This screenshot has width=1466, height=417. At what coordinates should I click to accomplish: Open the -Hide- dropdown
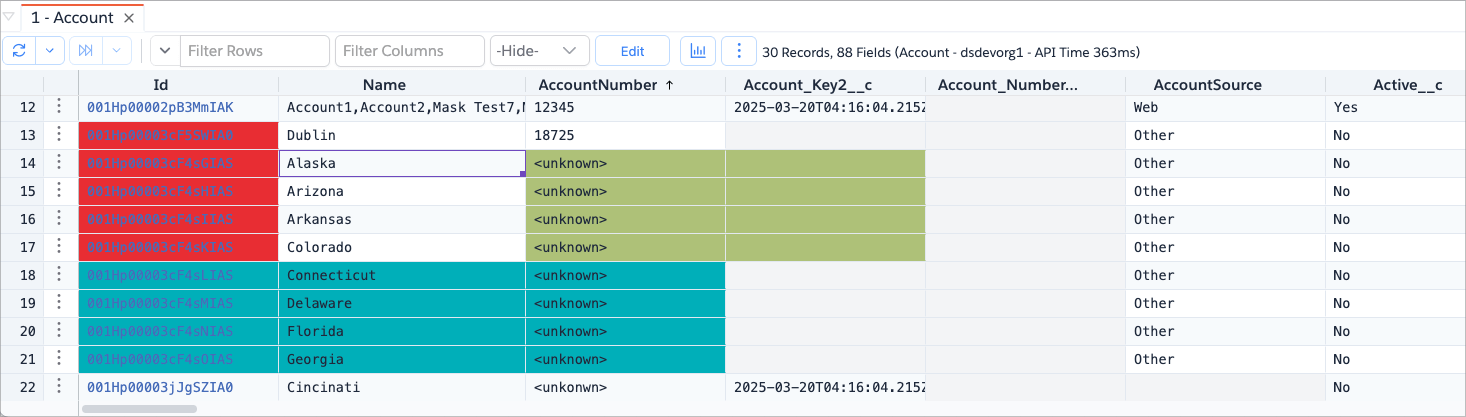point(538,51)
